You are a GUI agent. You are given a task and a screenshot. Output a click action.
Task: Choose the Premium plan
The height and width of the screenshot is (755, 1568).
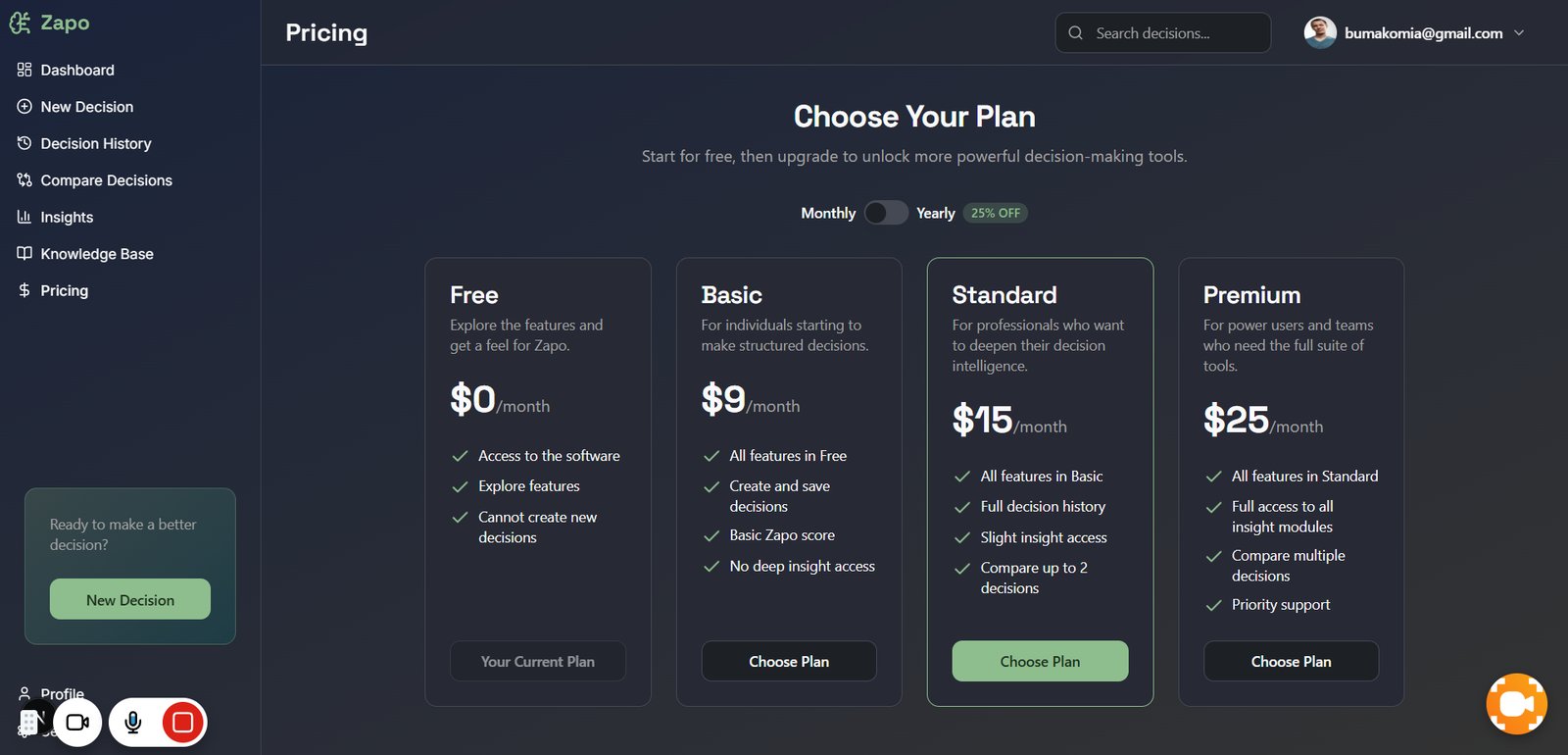[x=1291, y=661]
